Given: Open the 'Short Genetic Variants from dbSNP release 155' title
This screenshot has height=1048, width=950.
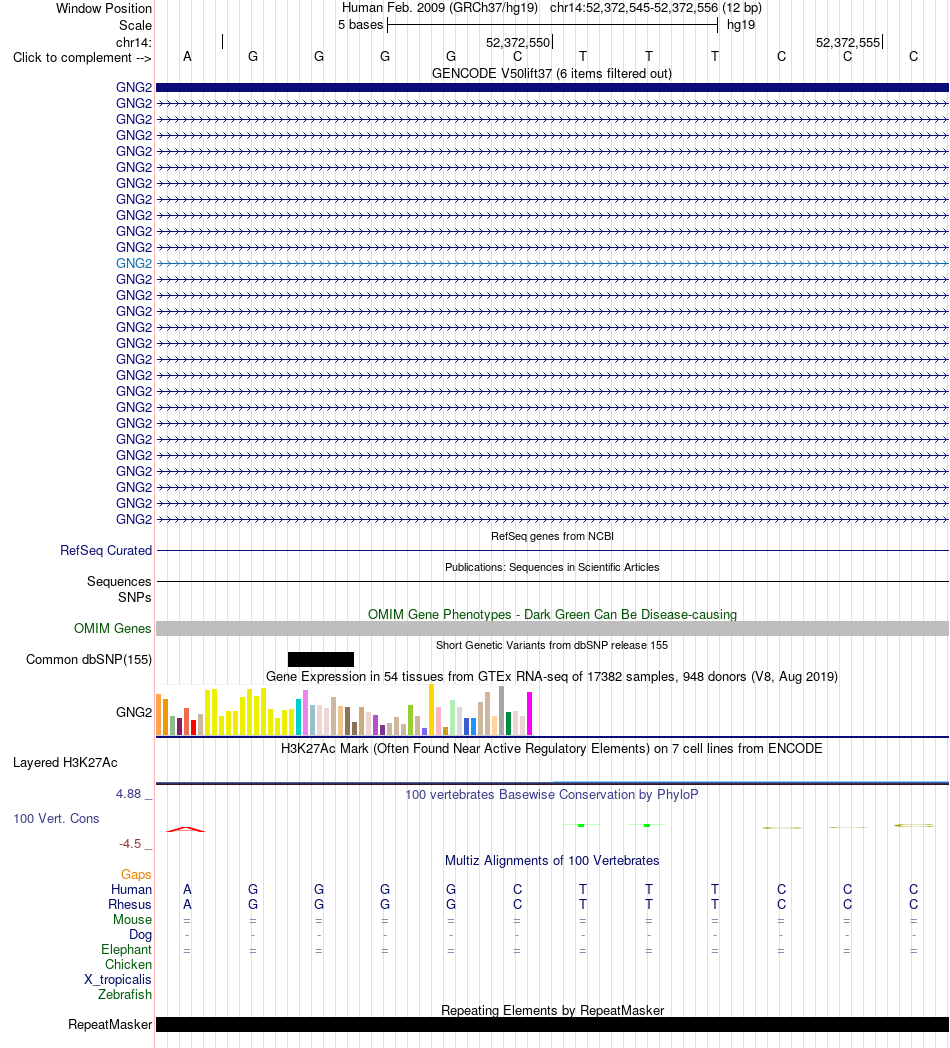Looking at the screenshot, I should pyautogui.click(x=552, y=645).
